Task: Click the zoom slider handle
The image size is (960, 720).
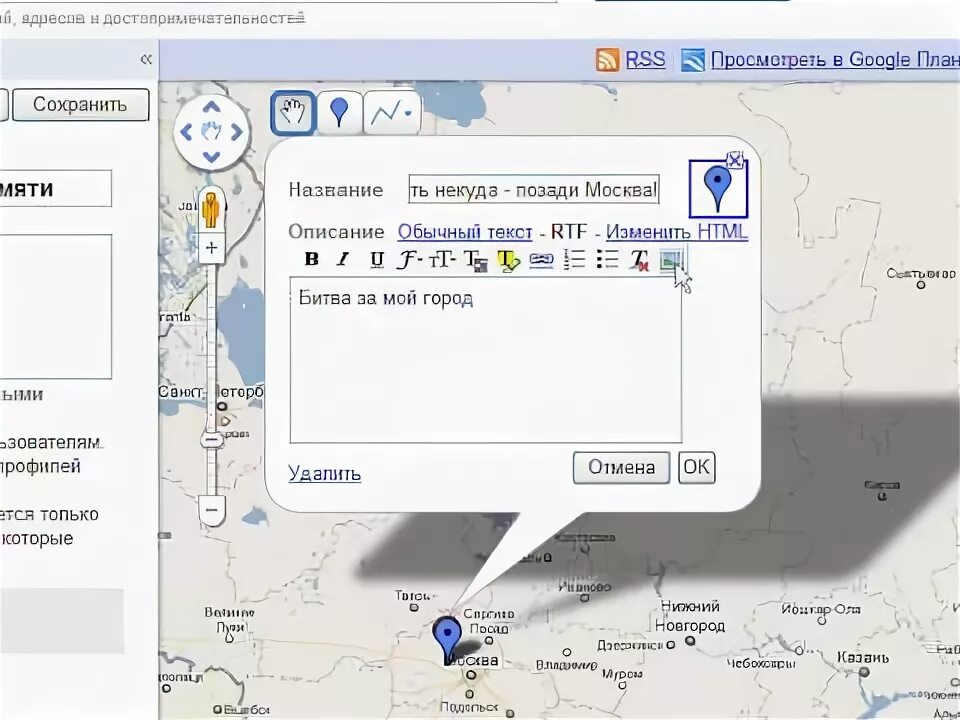Action: 212,439
